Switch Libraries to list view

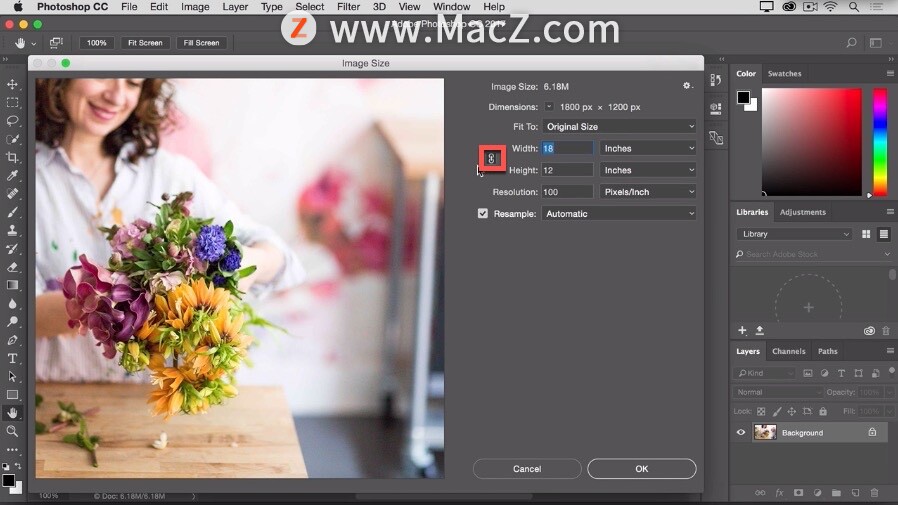[884, 234]
